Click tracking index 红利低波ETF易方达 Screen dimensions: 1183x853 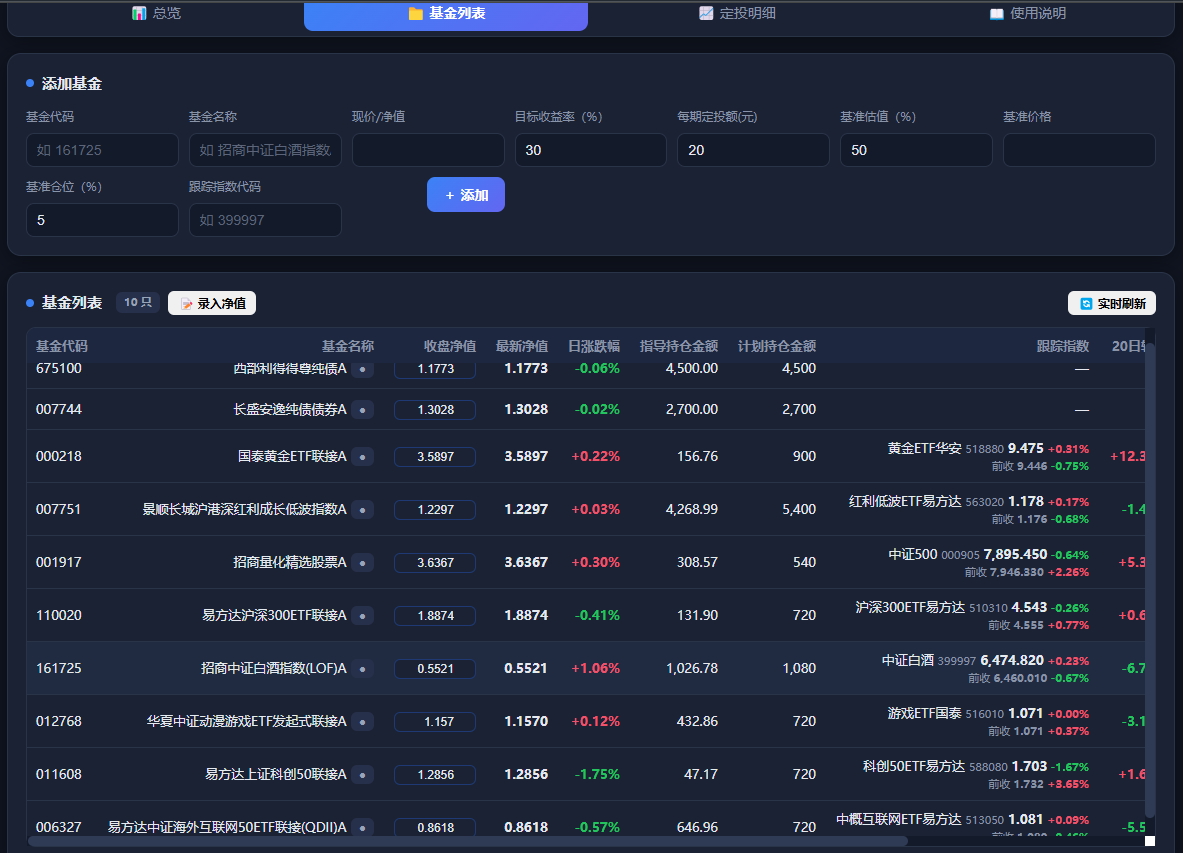point(905,502)
